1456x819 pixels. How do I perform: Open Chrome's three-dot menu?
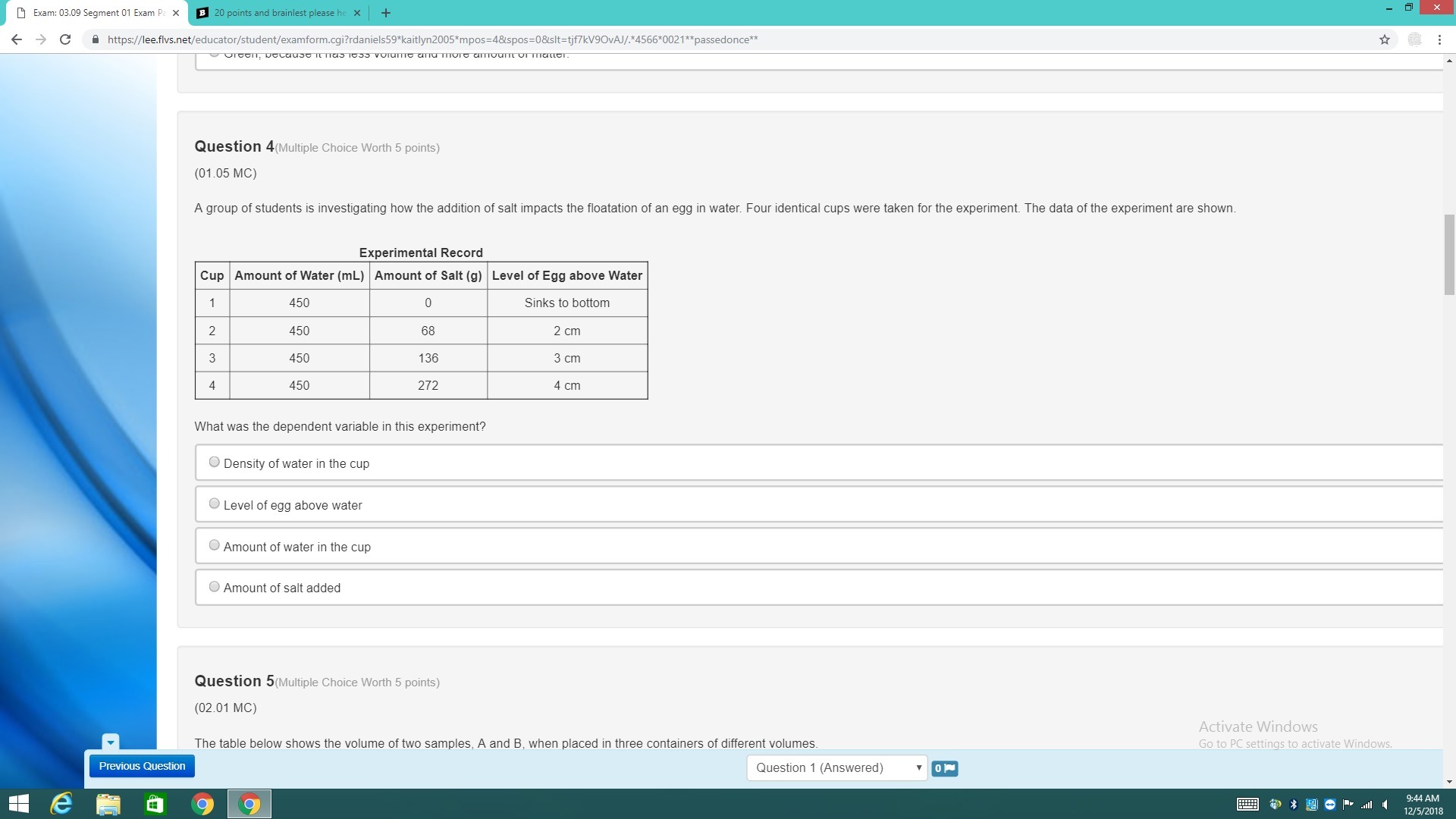1439,39
